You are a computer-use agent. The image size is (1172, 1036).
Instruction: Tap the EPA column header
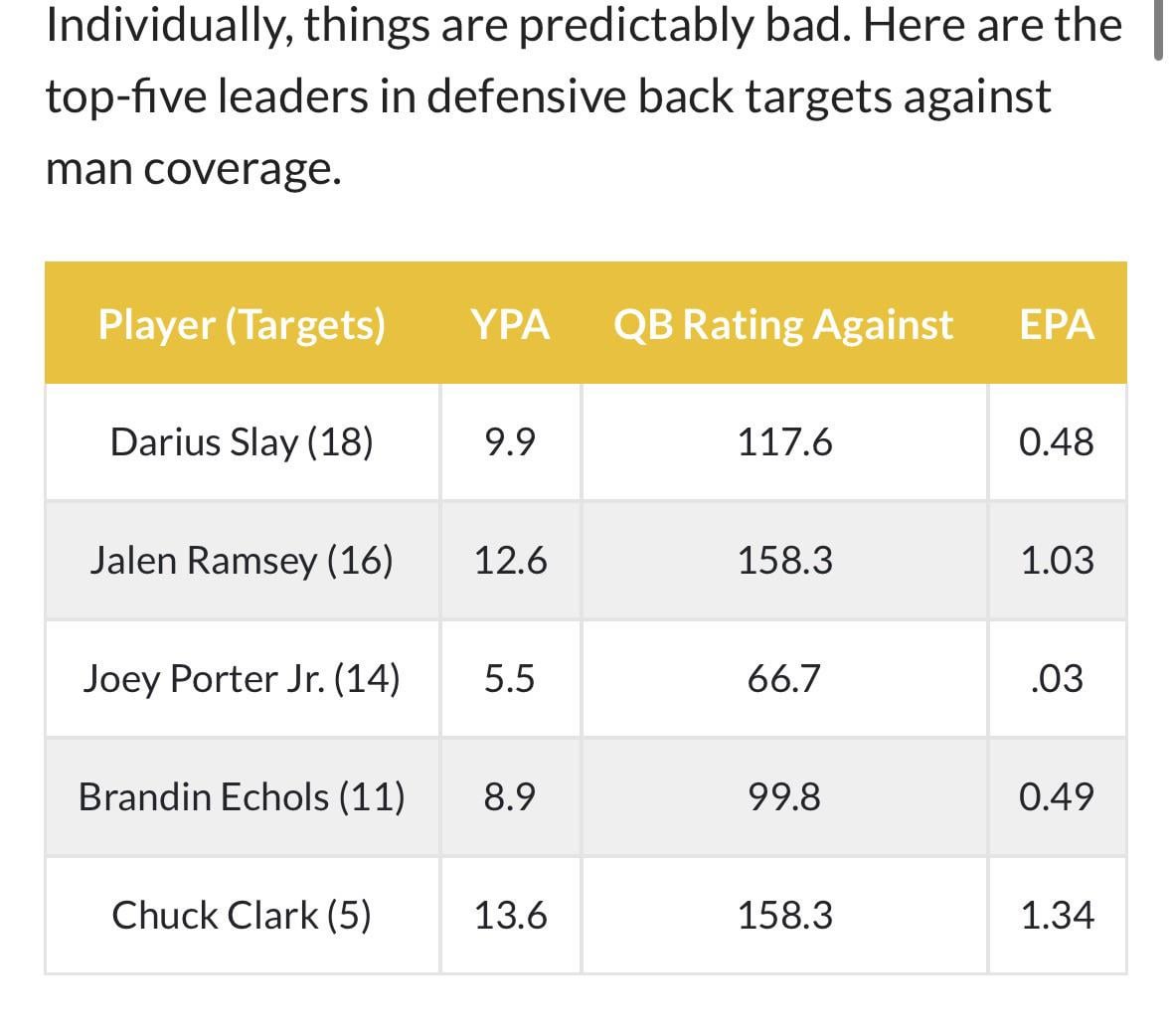click(1057, 324)
